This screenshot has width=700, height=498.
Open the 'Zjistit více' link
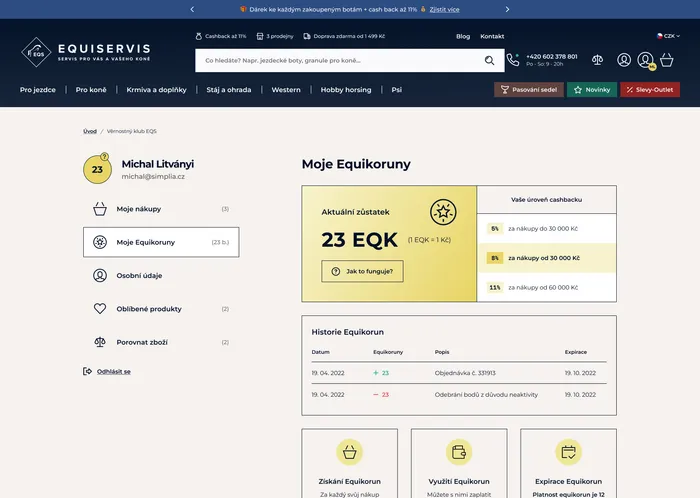[444, 9]
